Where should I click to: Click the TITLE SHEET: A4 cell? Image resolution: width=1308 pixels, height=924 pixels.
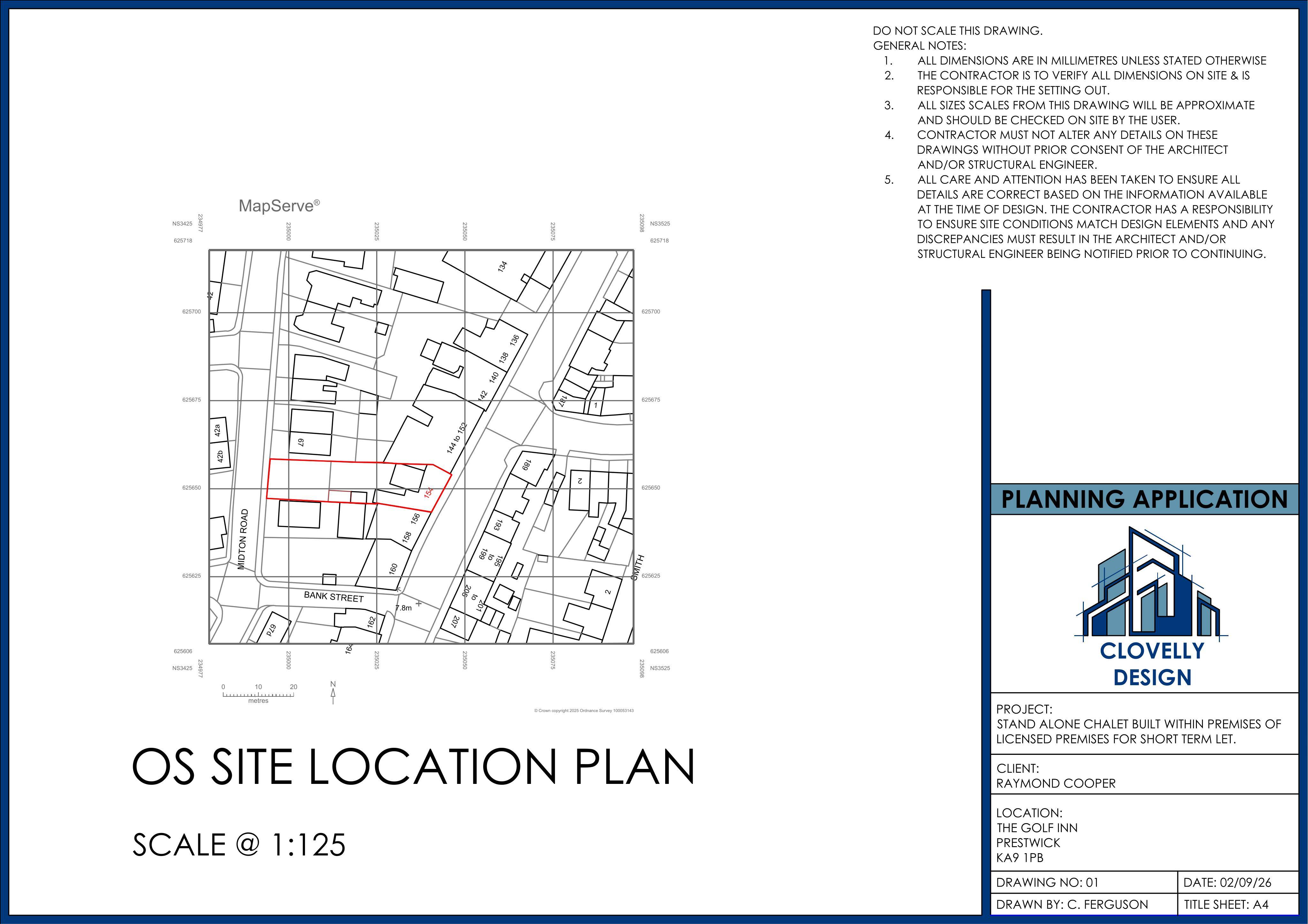[1238, 904]
